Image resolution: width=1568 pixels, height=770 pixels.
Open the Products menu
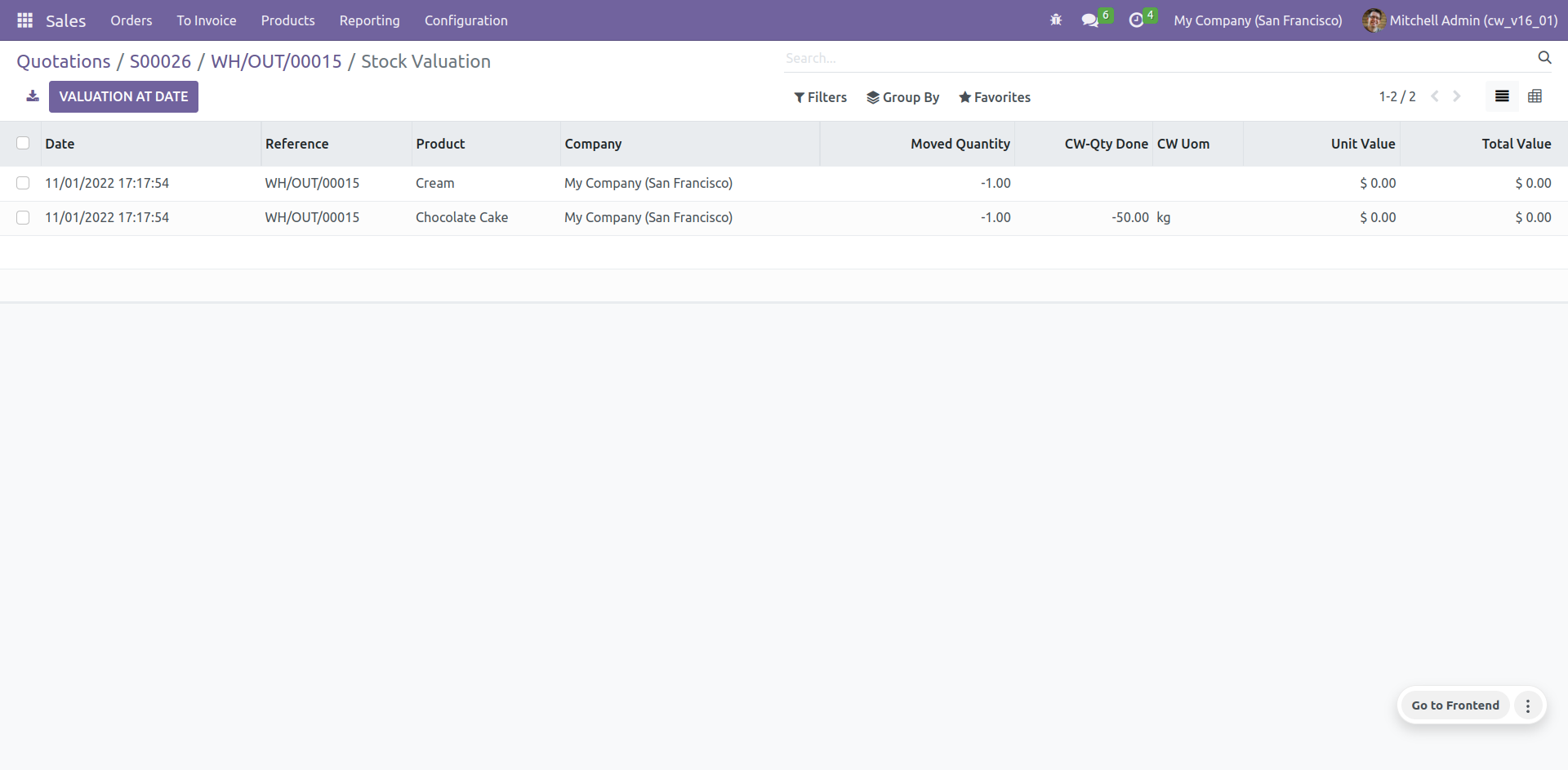287,20
